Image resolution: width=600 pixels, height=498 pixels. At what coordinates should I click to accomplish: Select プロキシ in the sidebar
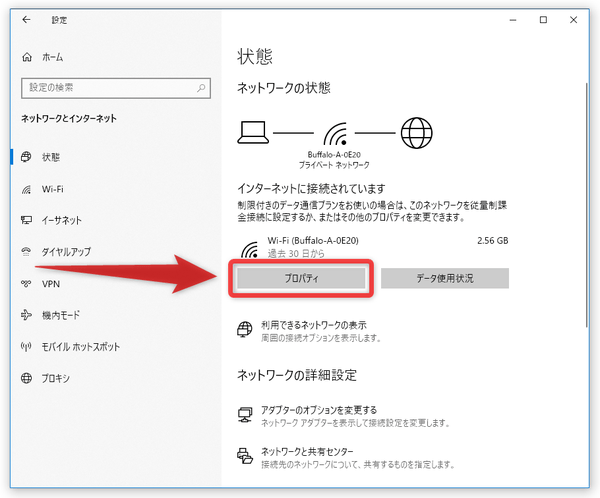[56, 378]
